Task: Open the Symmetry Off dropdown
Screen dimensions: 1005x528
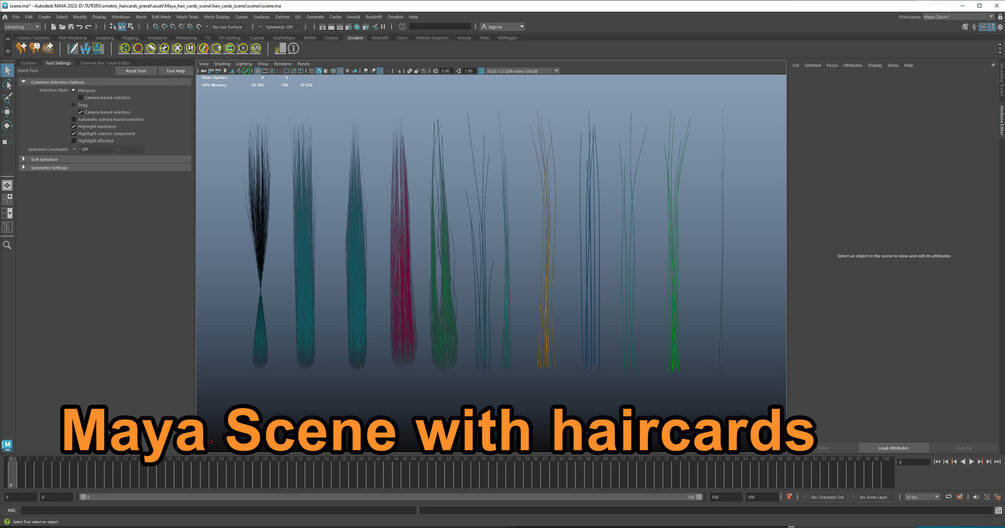Action: tap(280, 27)
